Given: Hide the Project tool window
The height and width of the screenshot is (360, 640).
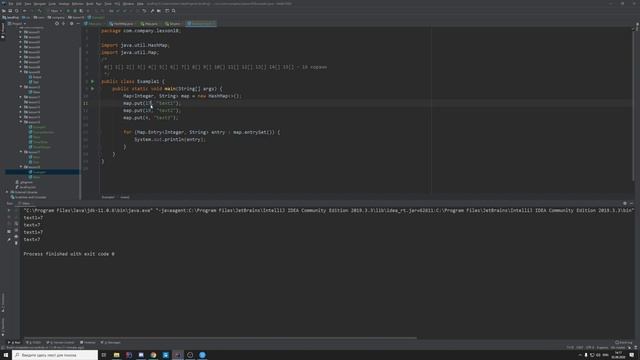Looking at the screenshot, I should (78, 24).
